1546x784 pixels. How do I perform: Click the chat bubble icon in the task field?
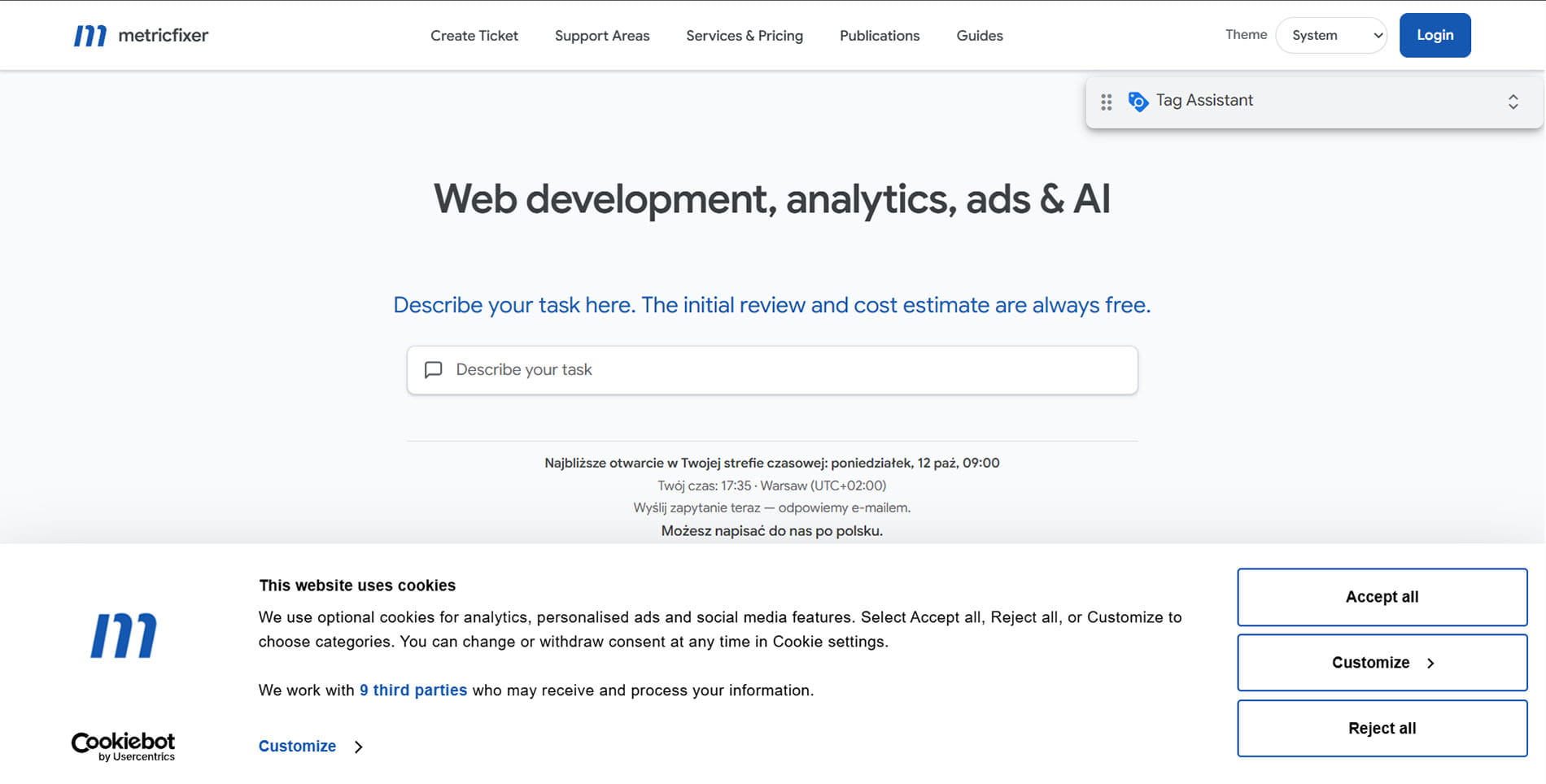[434, 370]
